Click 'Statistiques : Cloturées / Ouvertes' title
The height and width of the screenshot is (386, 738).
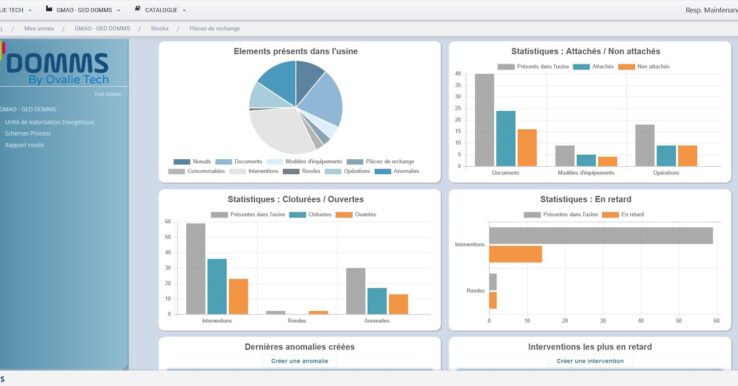click(296, 199)
